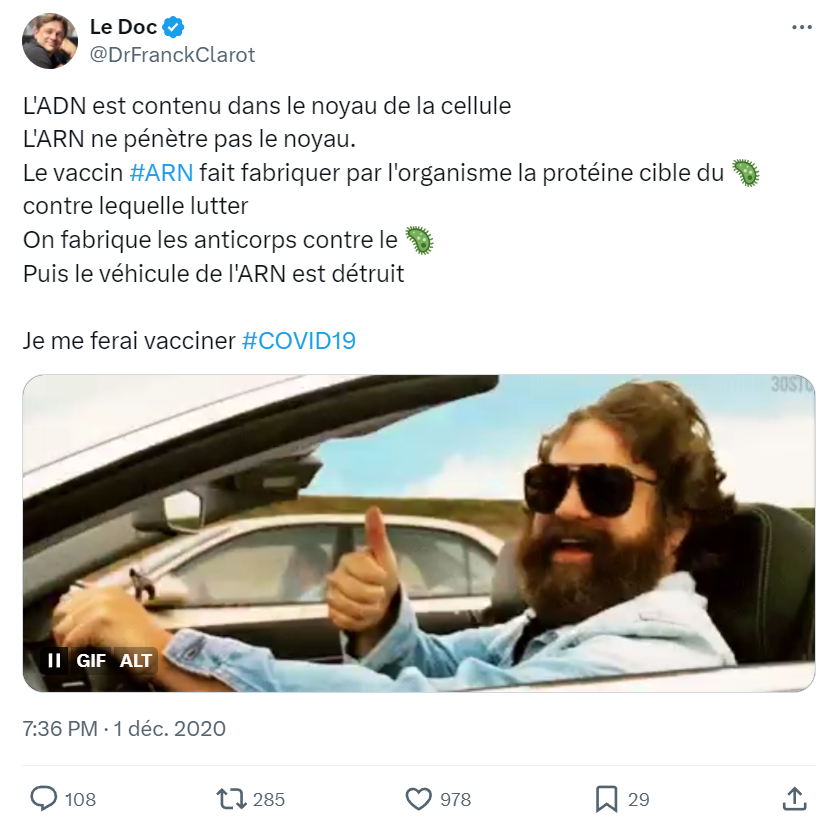Open the #COVID19 hashtag link
Screen dimensions: 837x828
coord(299,341)
